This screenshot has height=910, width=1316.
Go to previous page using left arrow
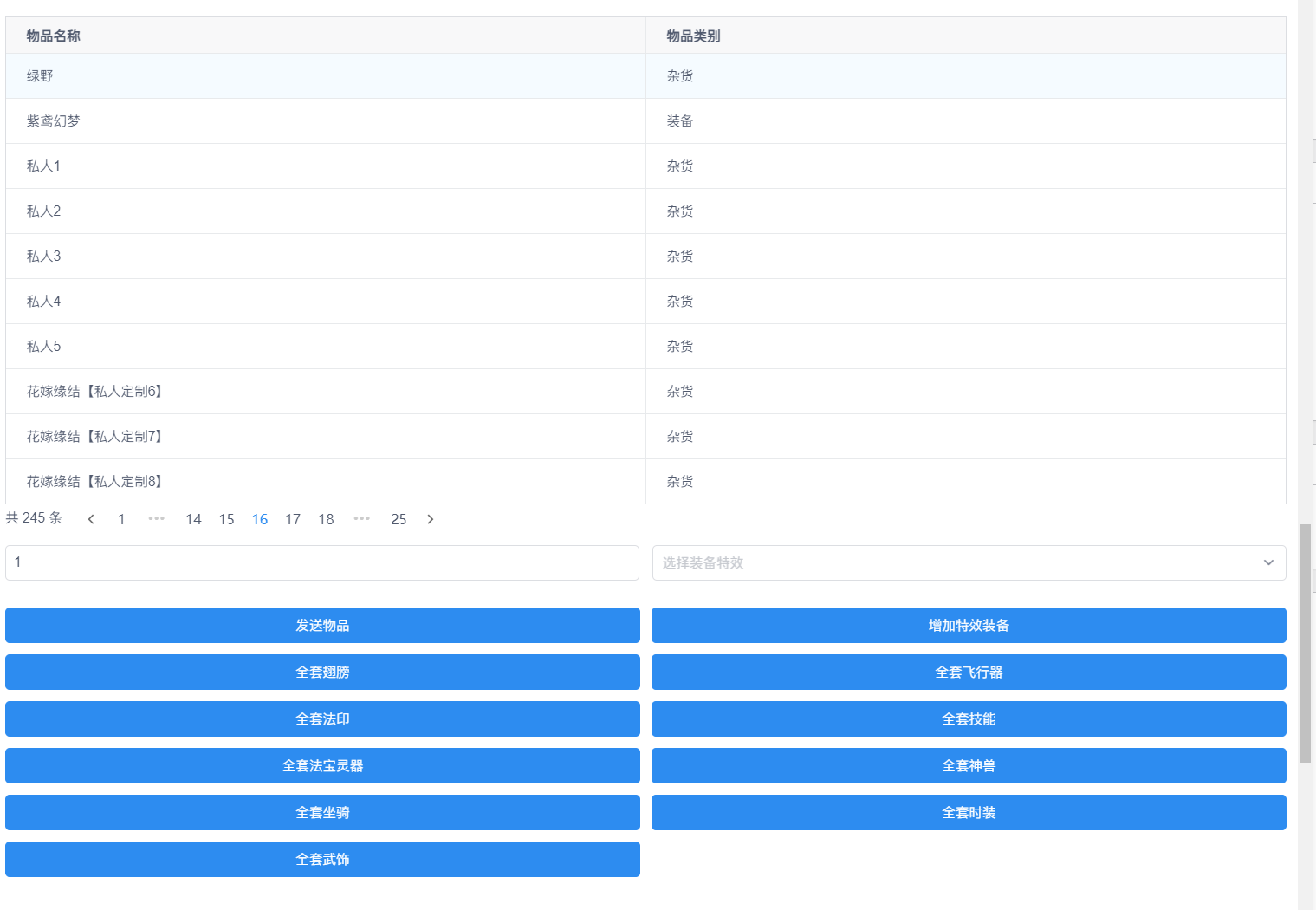[91, 519]
